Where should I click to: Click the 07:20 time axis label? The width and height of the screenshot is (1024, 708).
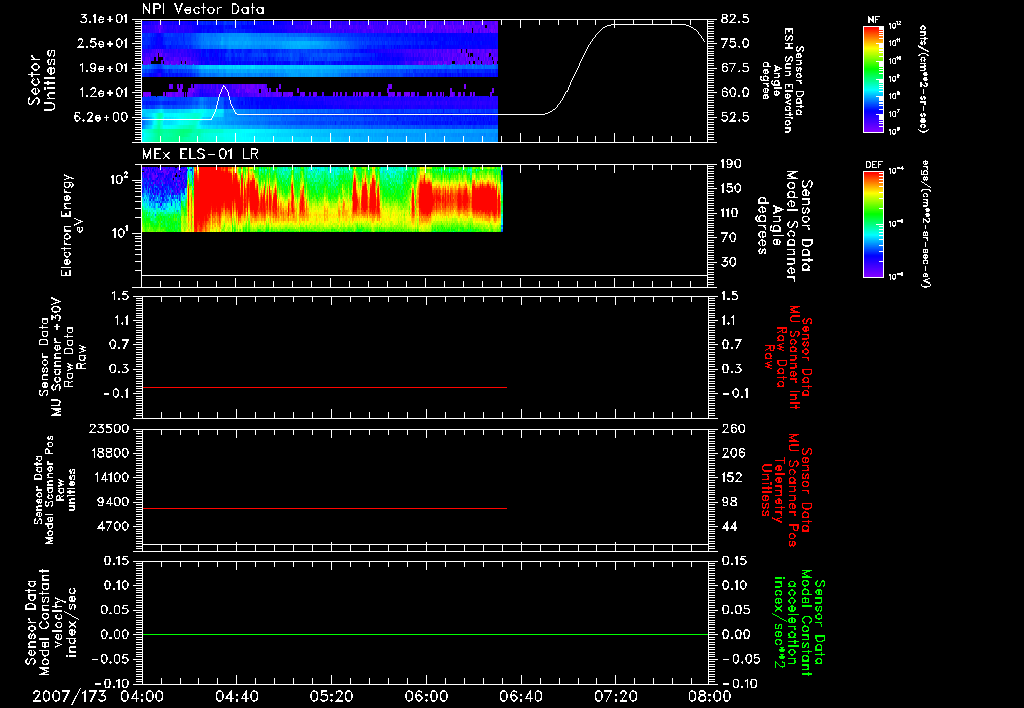click(615, 696)
